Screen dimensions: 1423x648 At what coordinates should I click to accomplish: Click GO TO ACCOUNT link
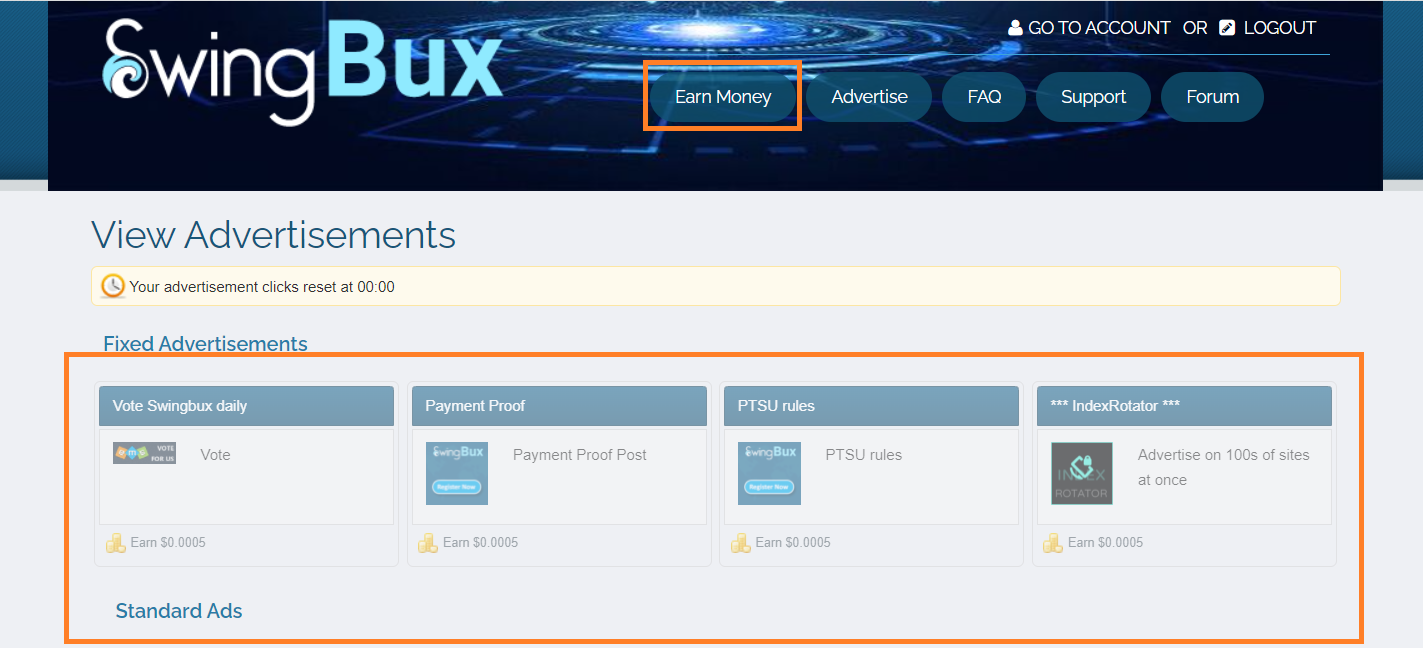[x=1099, y=28]
